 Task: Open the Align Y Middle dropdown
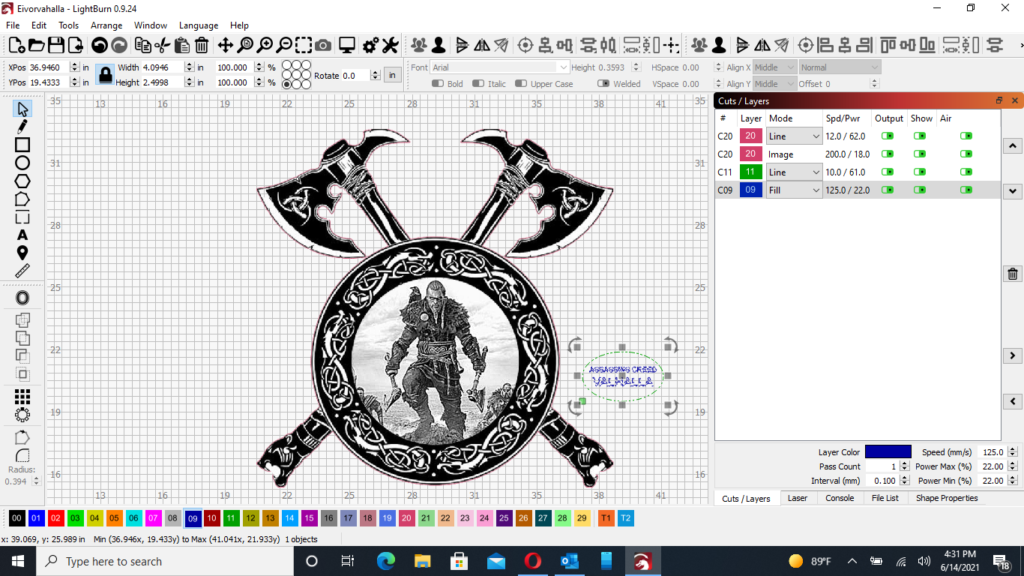click(775, 84)
